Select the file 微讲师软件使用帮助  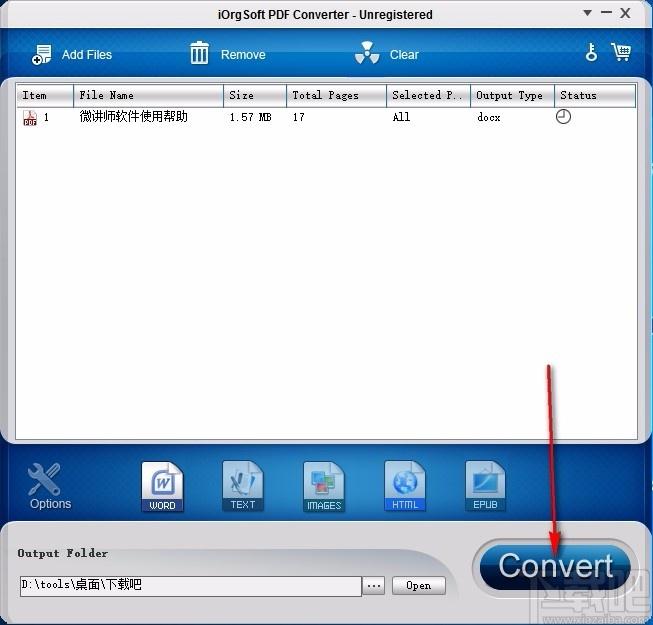(133, 117)
